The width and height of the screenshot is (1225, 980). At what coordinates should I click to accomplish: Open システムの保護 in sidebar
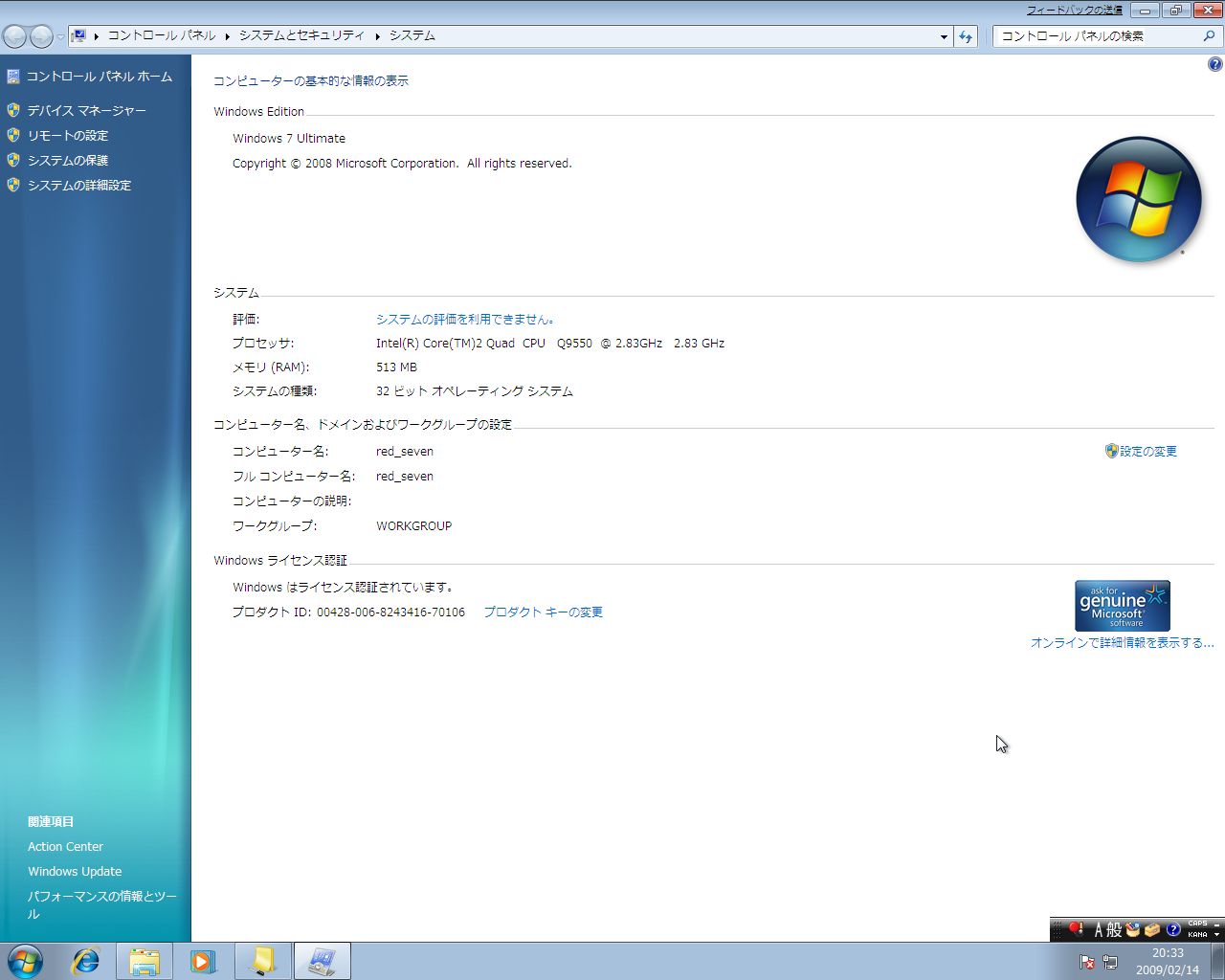(68, 161)
